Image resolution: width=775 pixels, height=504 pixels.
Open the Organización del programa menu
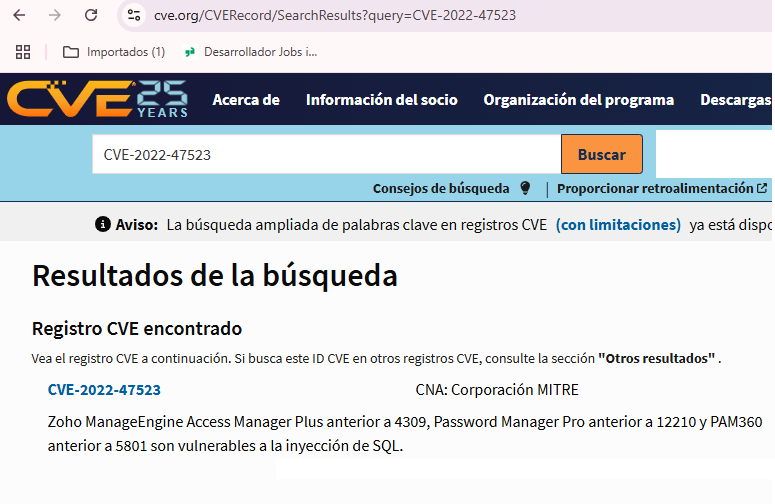click(x=579, y=100)
